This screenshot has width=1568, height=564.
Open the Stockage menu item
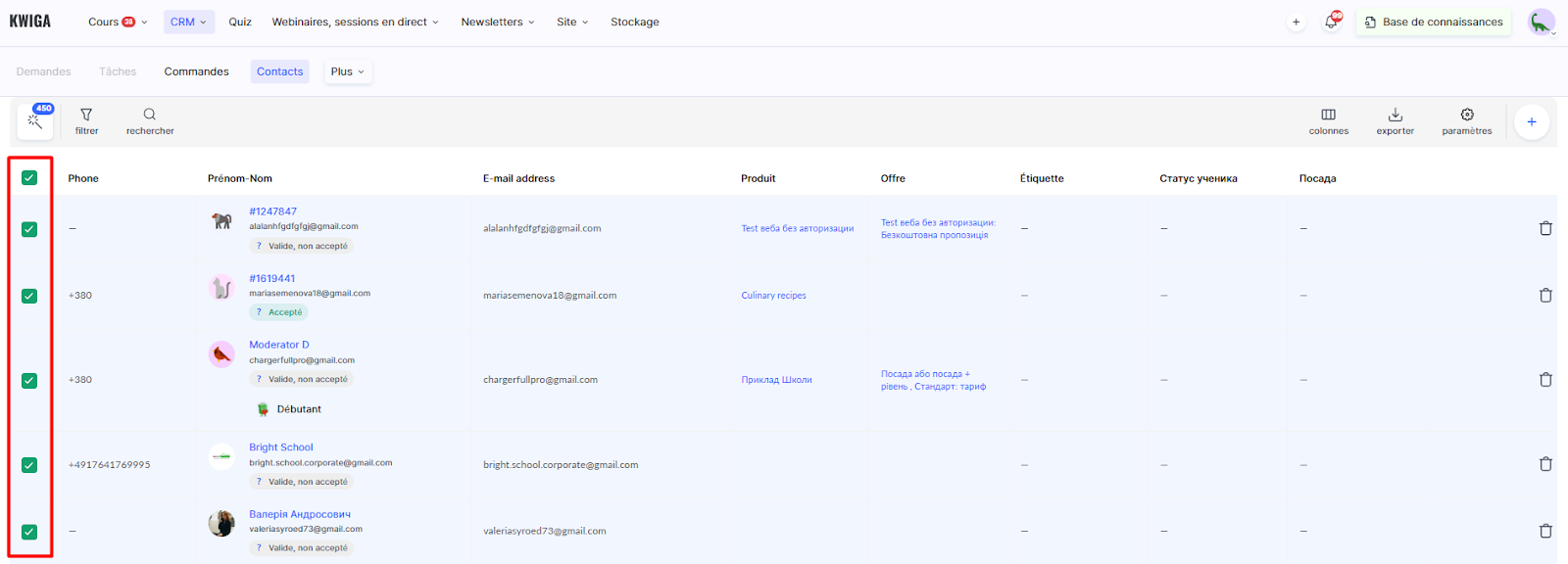(634, 22)
